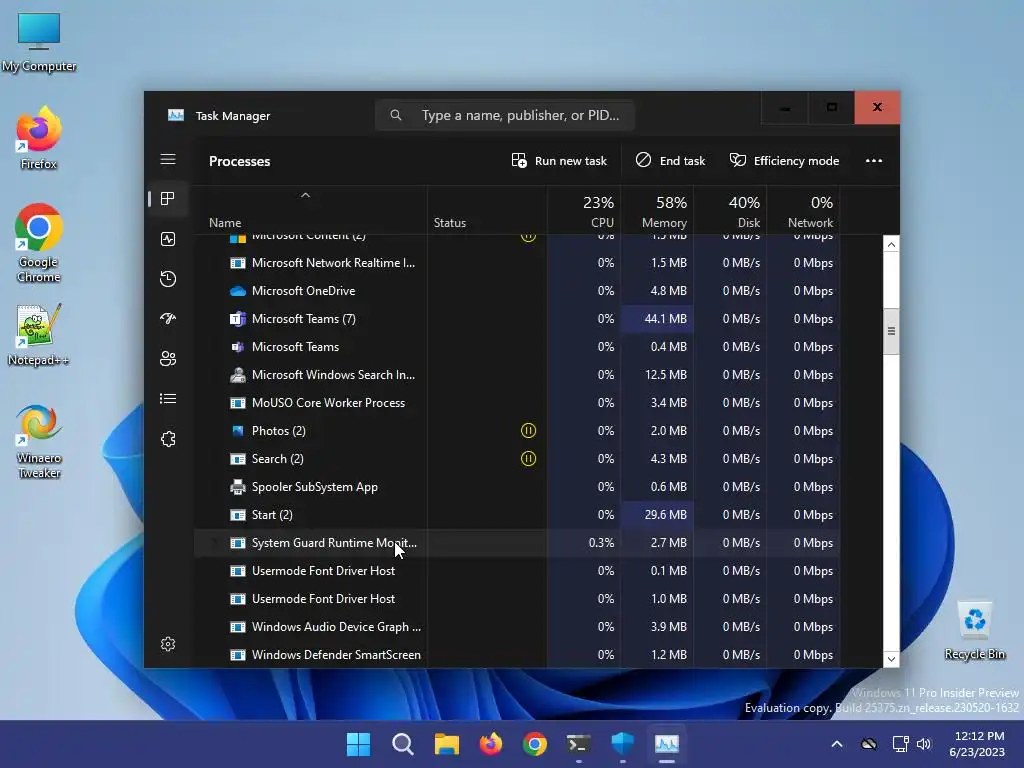Image resolution: width=1024 pixels, height=768 pixels.
Task: Open Task Manager settings gear icon
Action: pos(168,644)
